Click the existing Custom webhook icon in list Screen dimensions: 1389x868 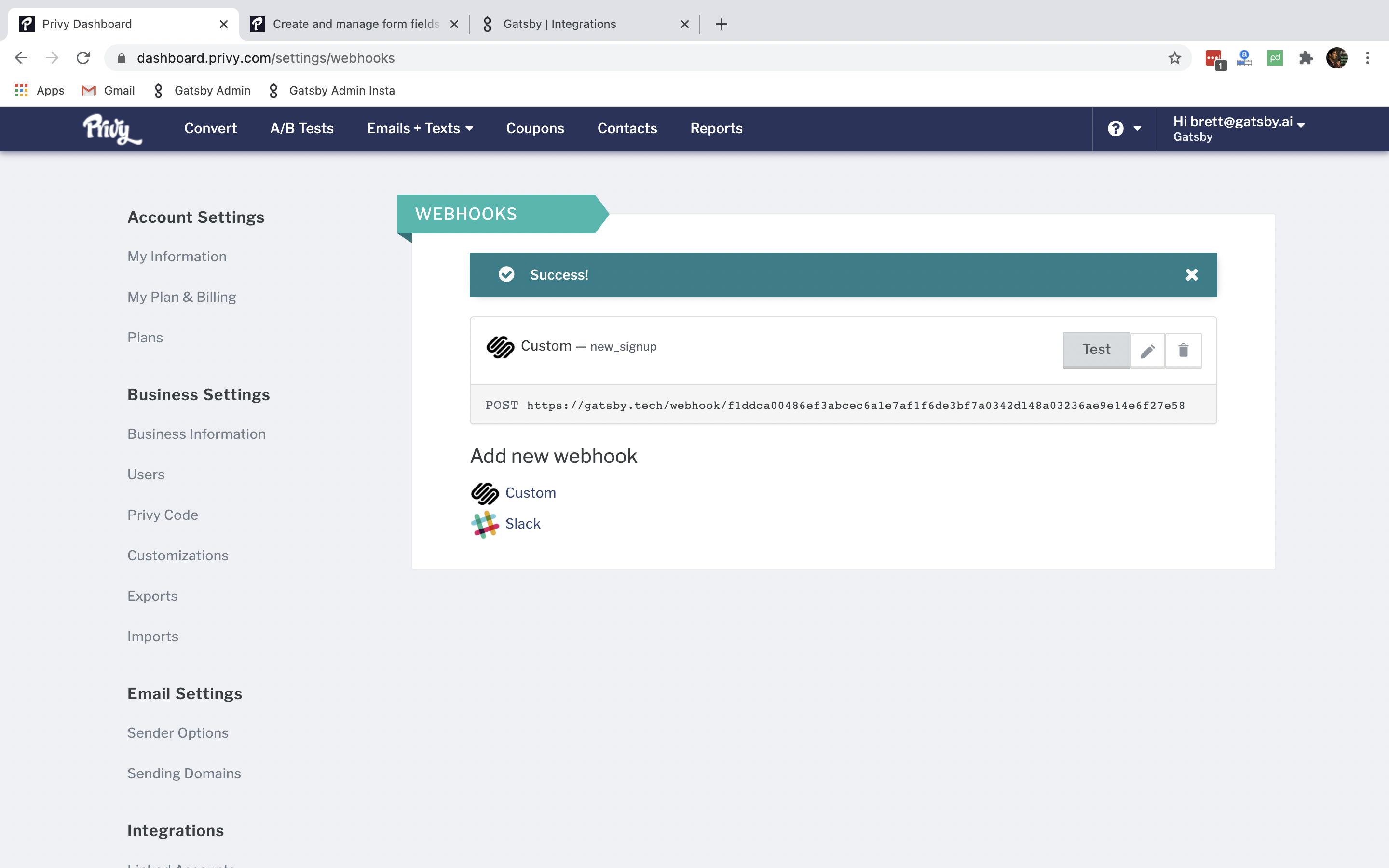501,347
